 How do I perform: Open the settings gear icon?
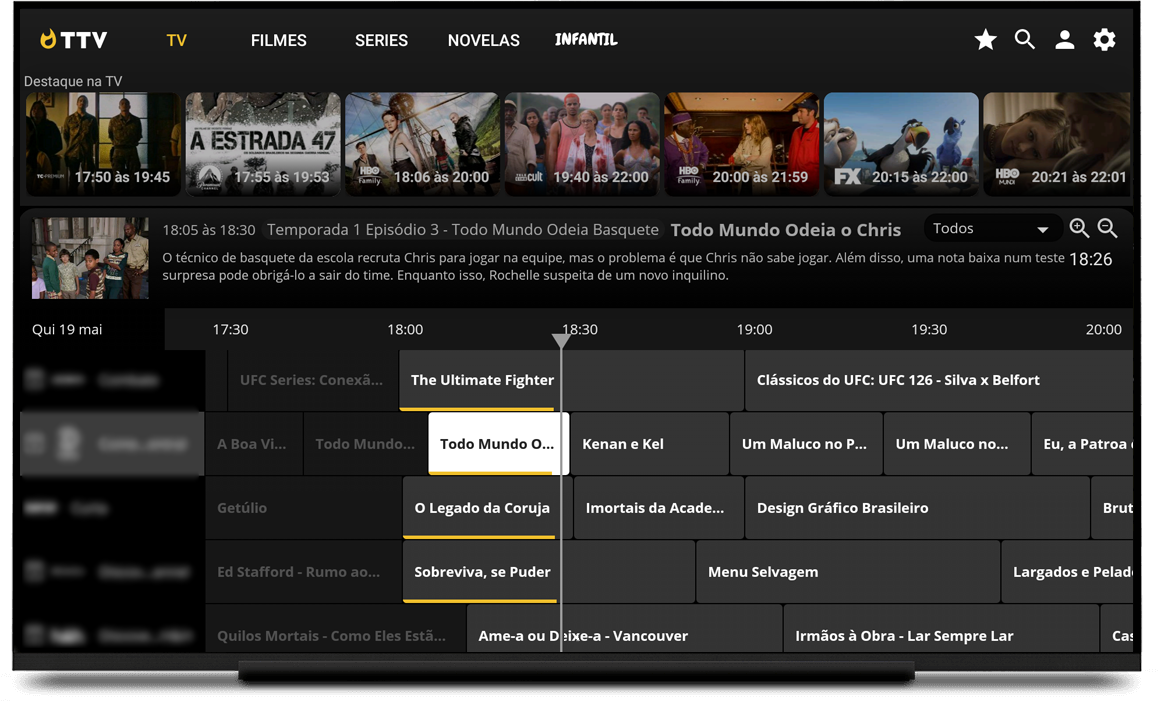(1104, 40)
